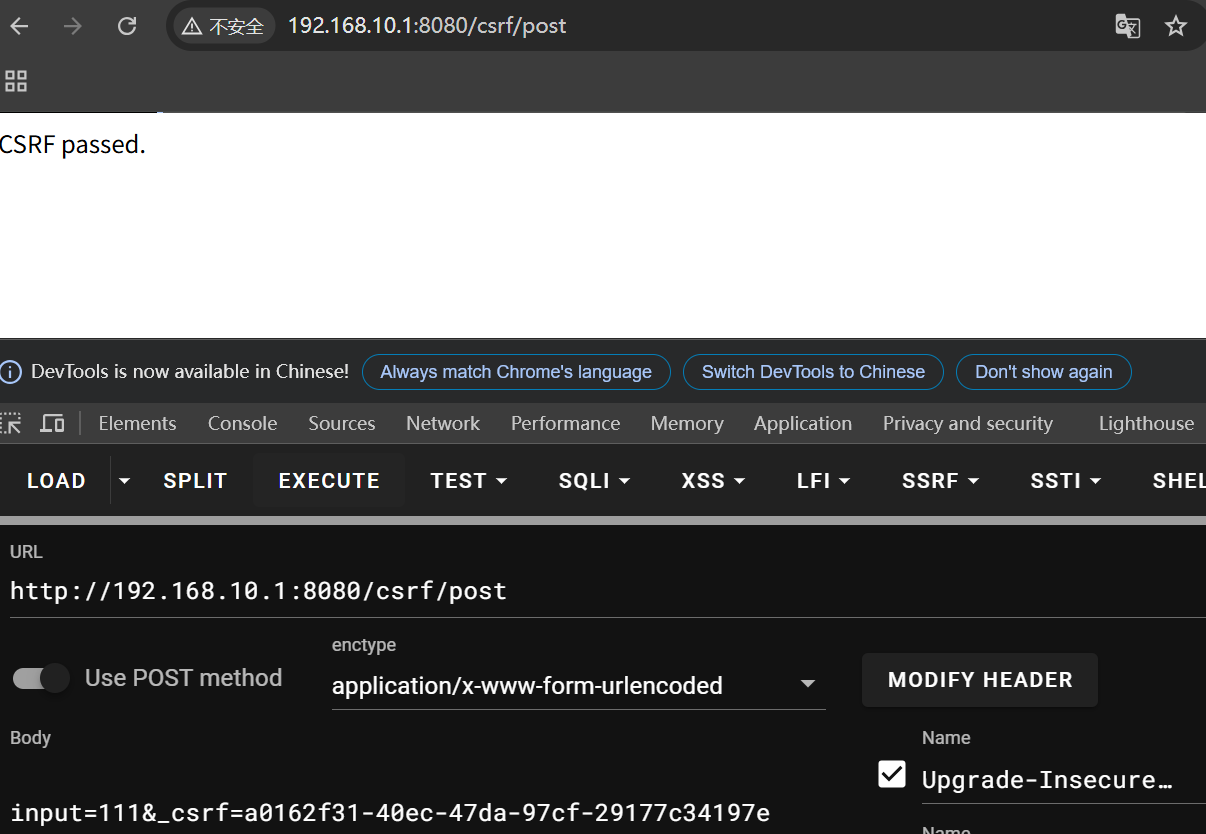Image resolution: width=1206 pixels, height=834 pixels.
Task: Click the browser forward arrow
Action: click(x=73, y=26)
